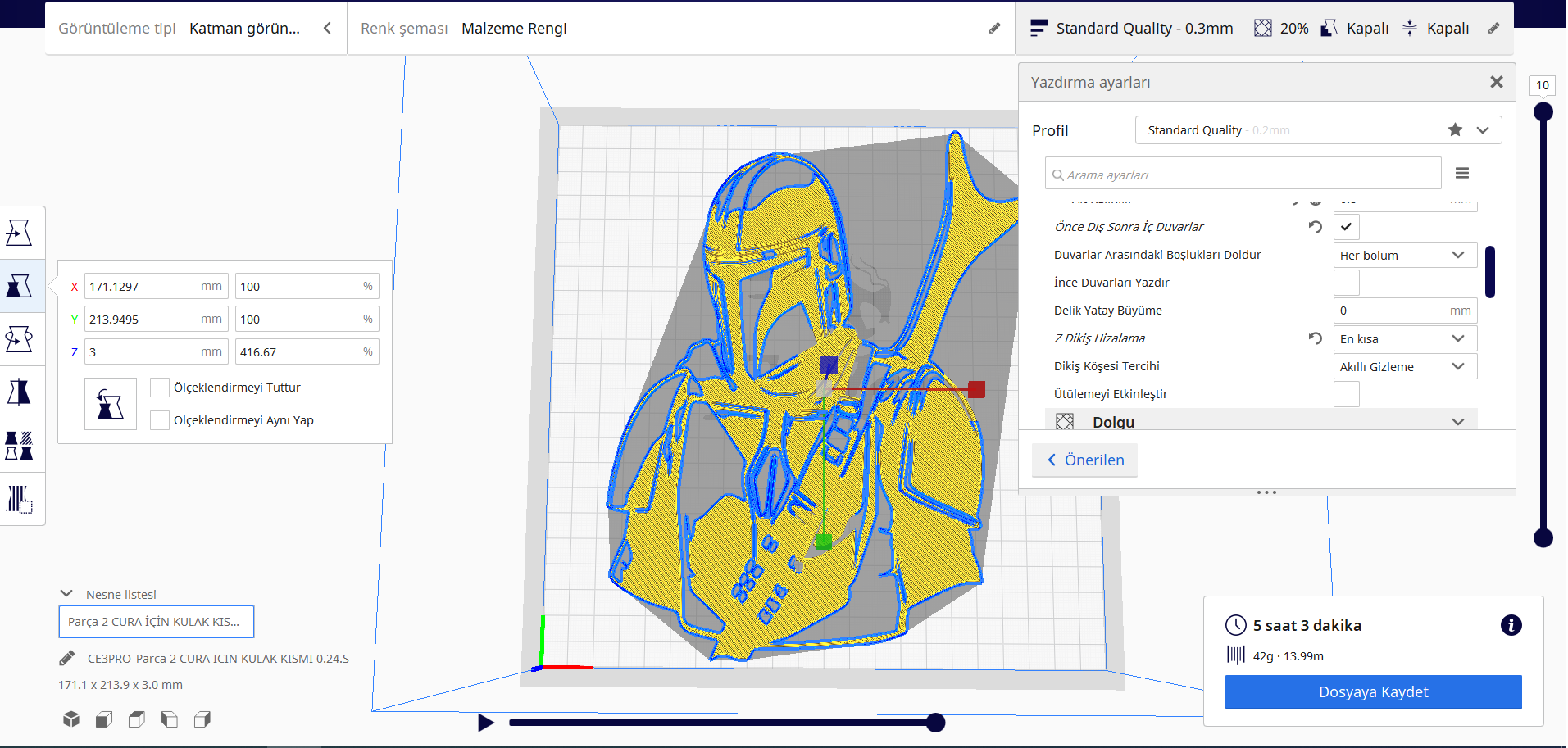Switch to the 3D perspective view cube icon
The height and width of the screenshot is (748, 1568).
[x=71, y=719]
